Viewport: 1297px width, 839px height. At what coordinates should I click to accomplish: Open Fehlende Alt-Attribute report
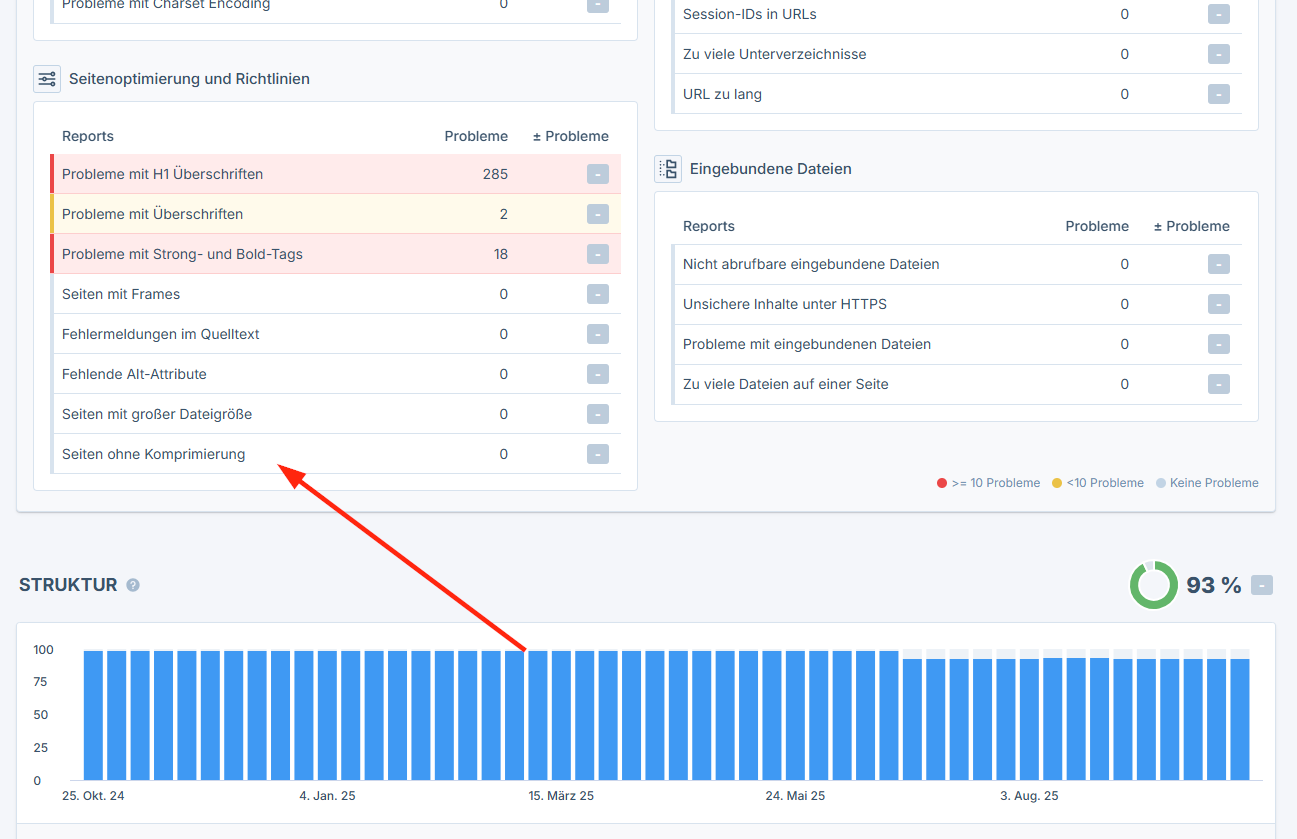pyautogui.click(x=134, y=374)
